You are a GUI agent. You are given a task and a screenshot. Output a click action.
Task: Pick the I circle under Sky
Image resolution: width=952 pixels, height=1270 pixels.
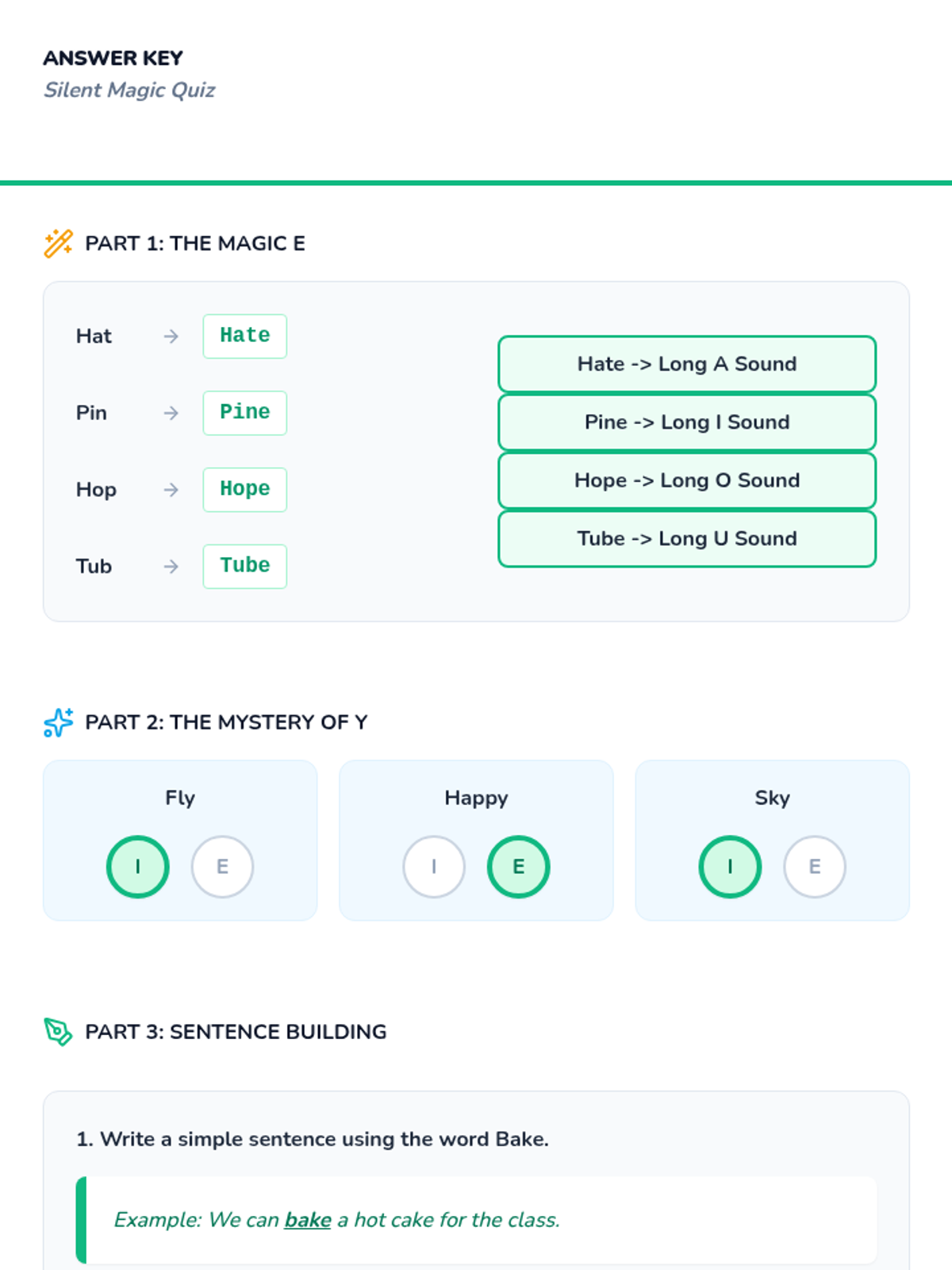[x=730, y=867]
